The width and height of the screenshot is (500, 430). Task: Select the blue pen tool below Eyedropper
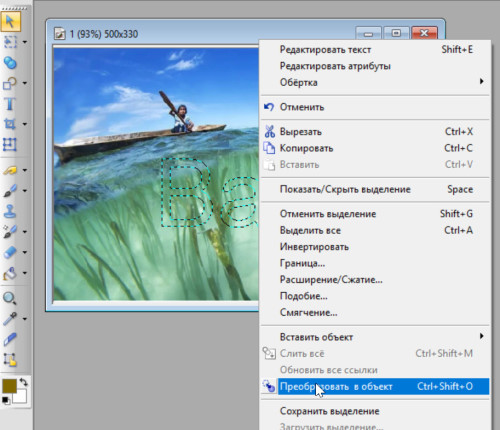pyautogui.click(x=10, y=339)
